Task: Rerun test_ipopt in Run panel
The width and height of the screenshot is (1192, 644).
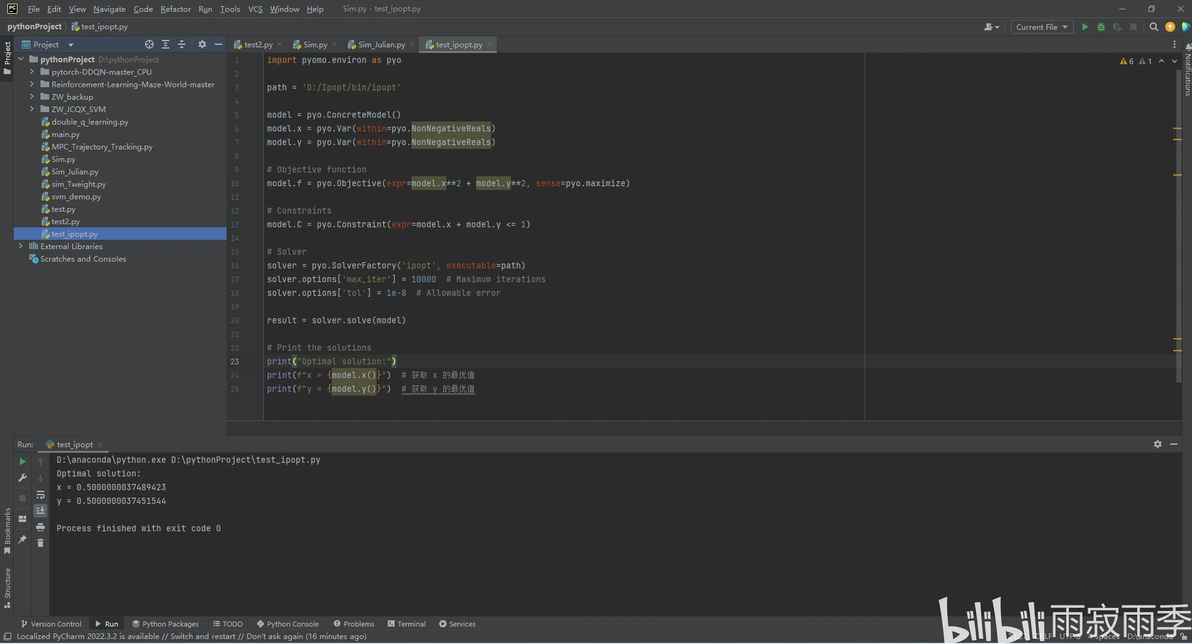Action: tap(22, 462)
